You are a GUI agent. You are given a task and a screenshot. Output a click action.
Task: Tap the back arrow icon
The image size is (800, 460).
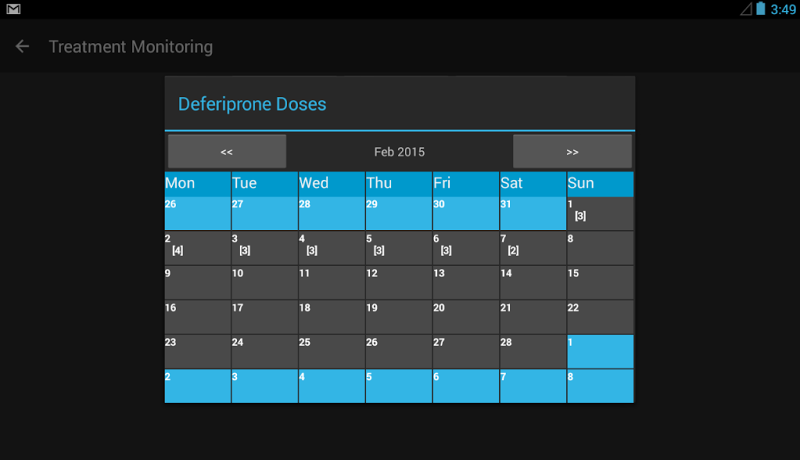tap(22, 46)
